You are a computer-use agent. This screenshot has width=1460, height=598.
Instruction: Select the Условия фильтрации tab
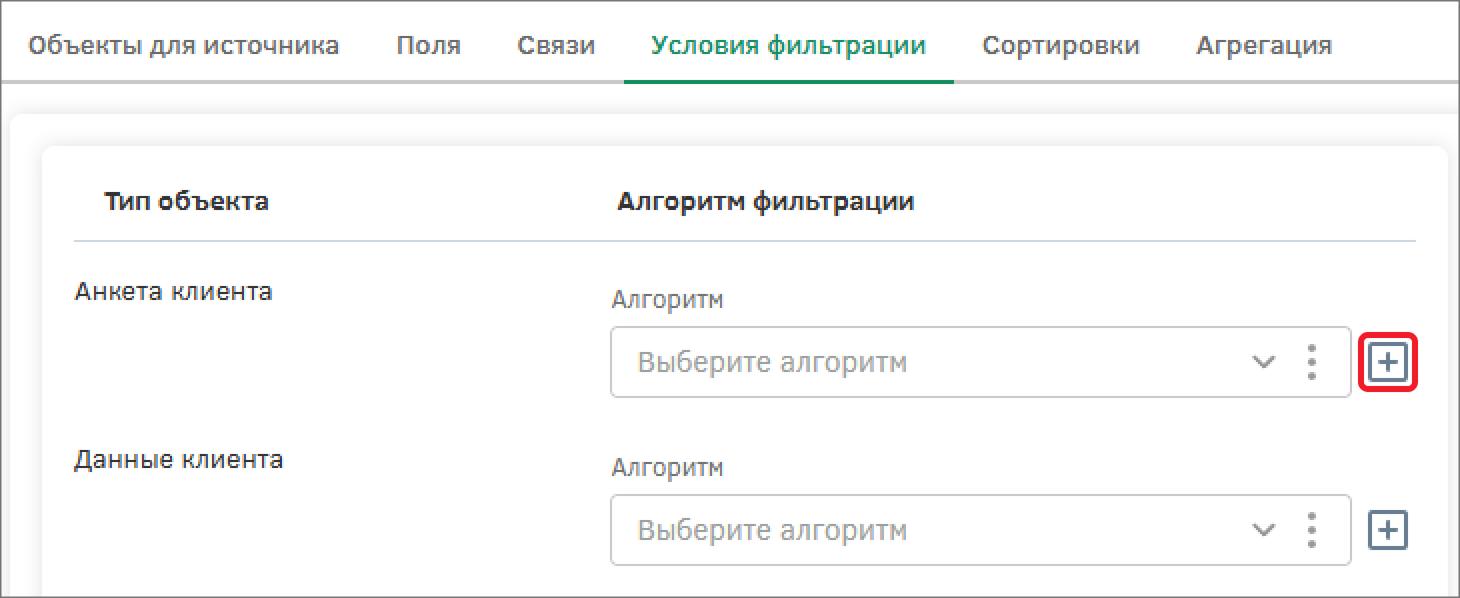tap(788, 46)
